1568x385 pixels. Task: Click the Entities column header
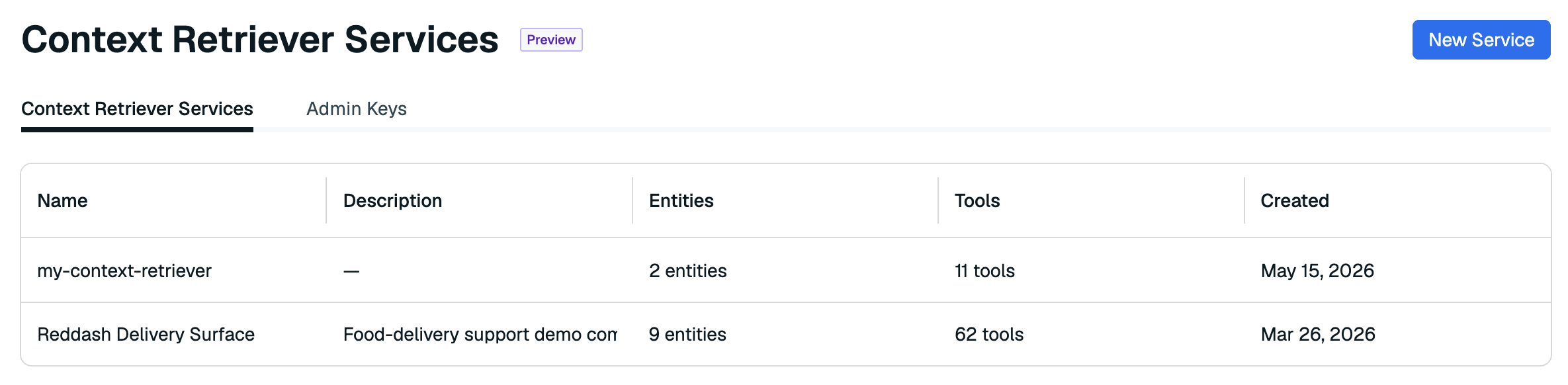click(x=681, y=200)
